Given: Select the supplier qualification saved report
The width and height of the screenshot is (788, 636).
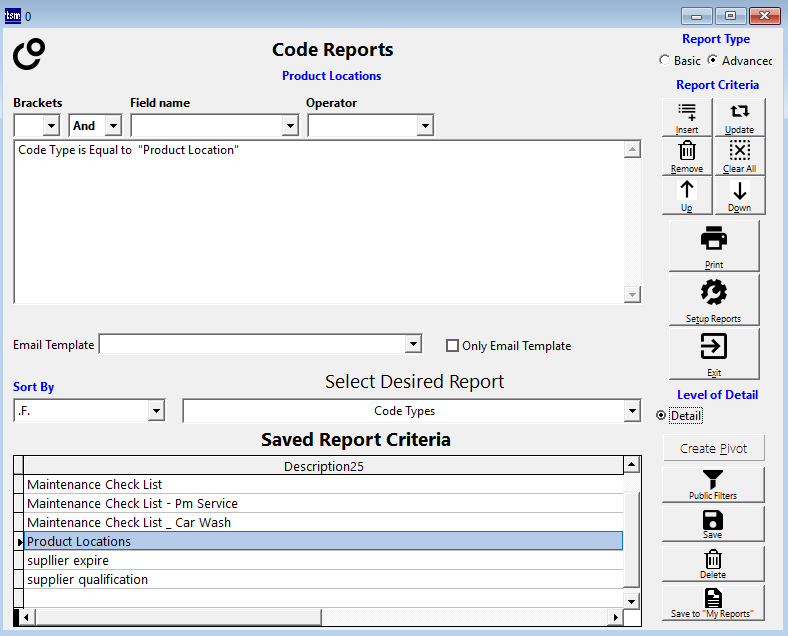Looking at the screenshot, I should coord(87,580).
